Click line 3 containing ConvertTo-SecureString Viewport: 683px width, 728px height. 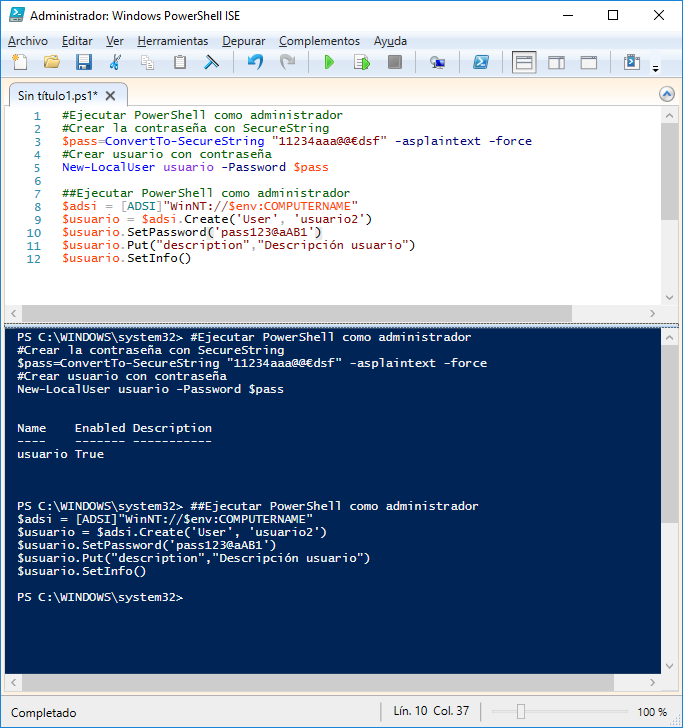(297, 141)
